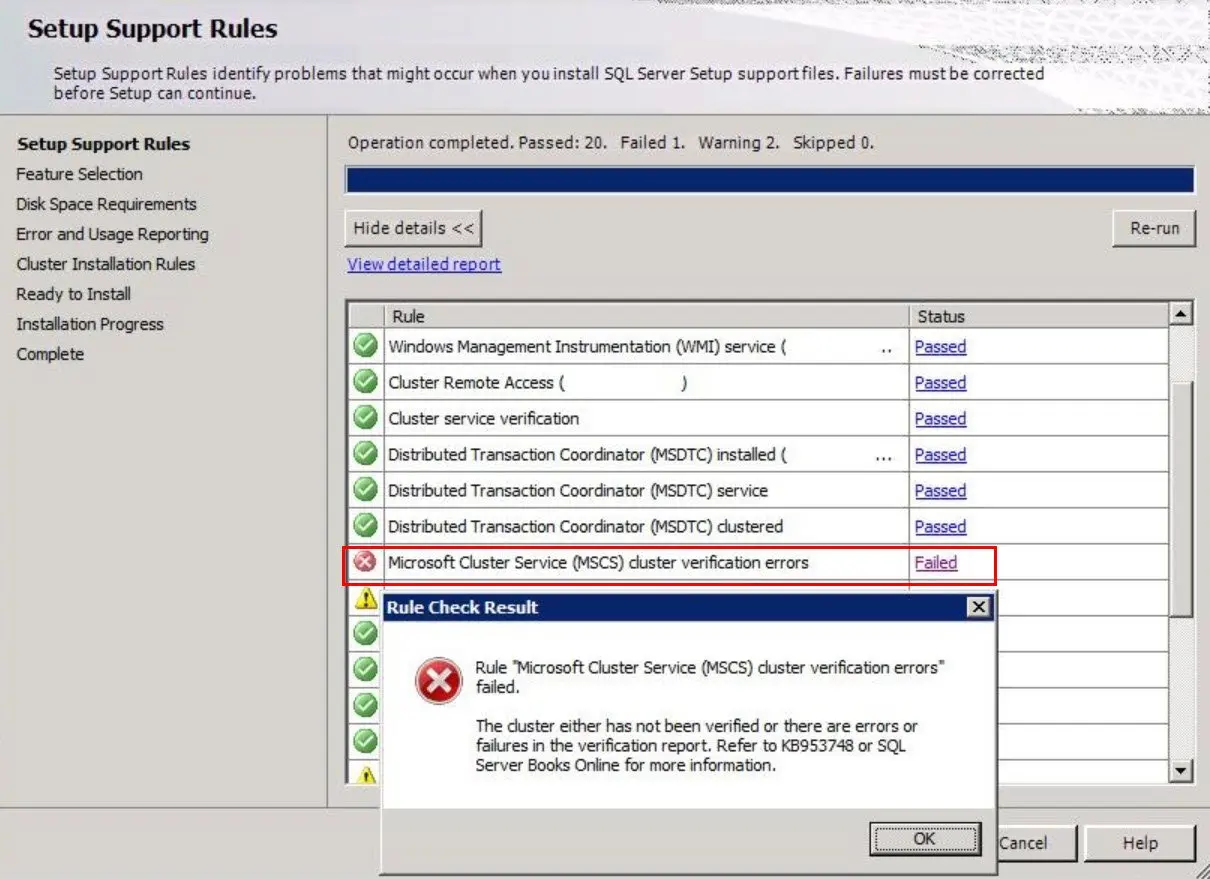Click green check icon for MSDTC service rule
Viewport: 1210px width, 879px height.
click(366, 490)
